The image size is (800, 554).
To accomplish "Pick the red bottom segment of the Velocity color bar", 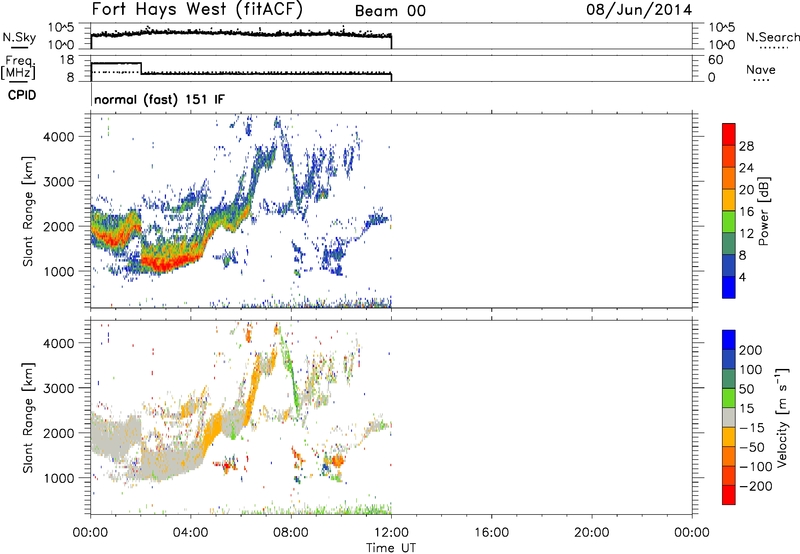I will pos(729,495).
